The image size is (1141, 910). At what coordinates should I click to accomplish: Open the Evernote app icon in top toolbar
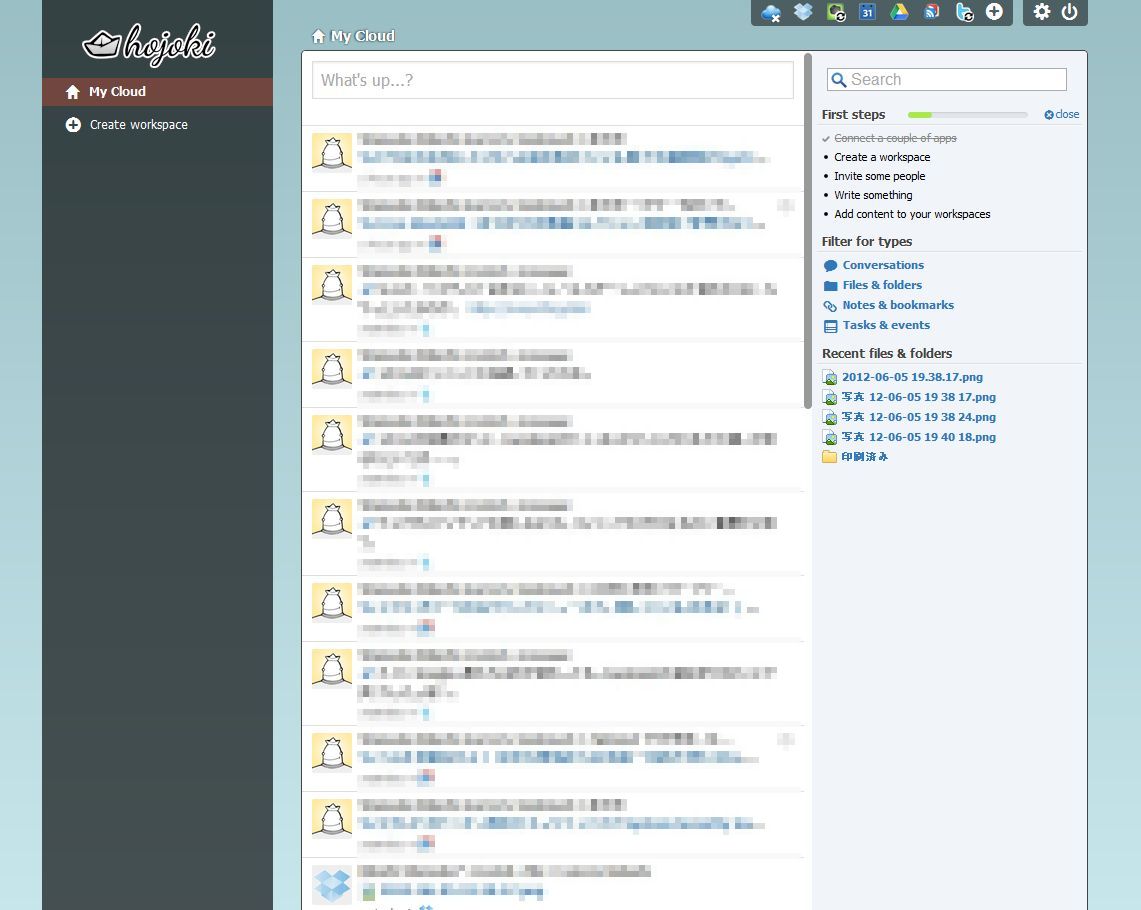pyautogui.click(x=836, y=12)
